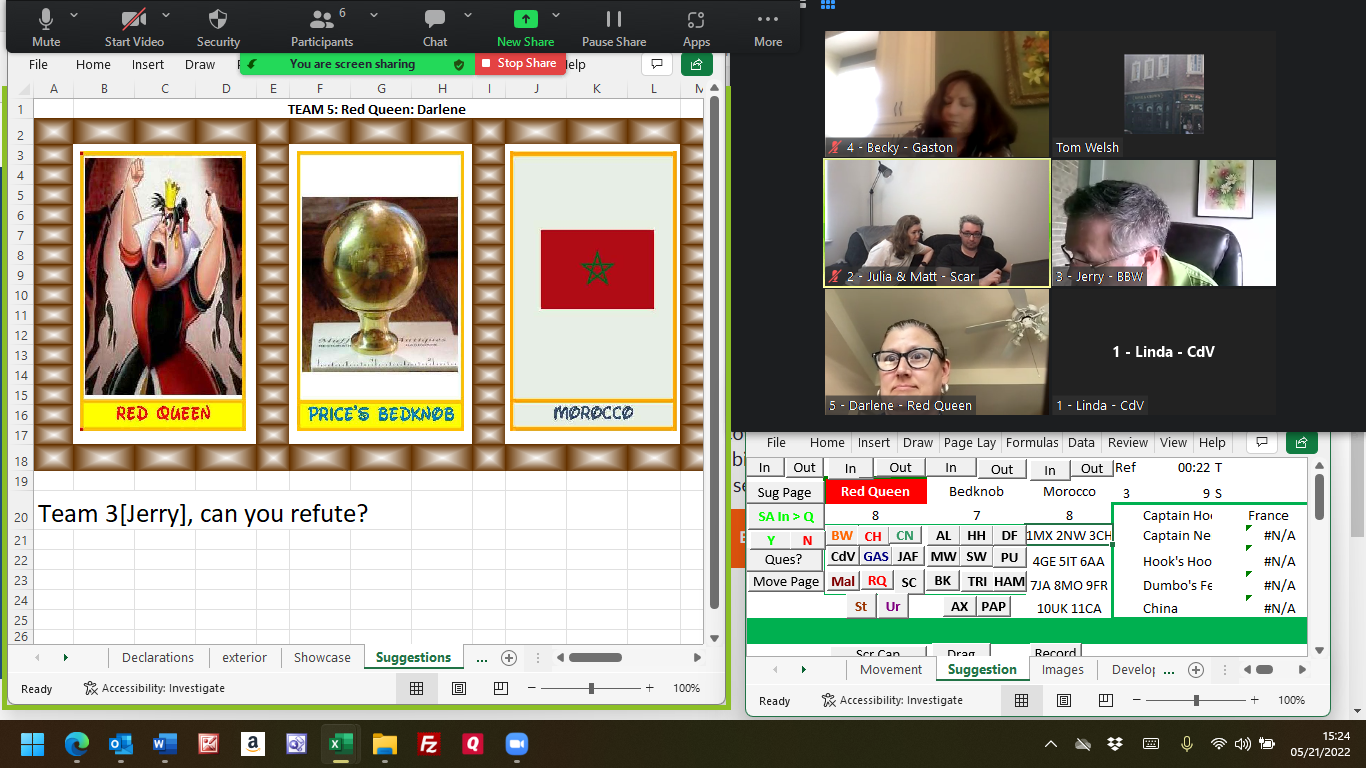1366x768 pixels.
Task: Open Comments icon in right Excel window
Action: pyautogui.click(x=1262, y=442)
